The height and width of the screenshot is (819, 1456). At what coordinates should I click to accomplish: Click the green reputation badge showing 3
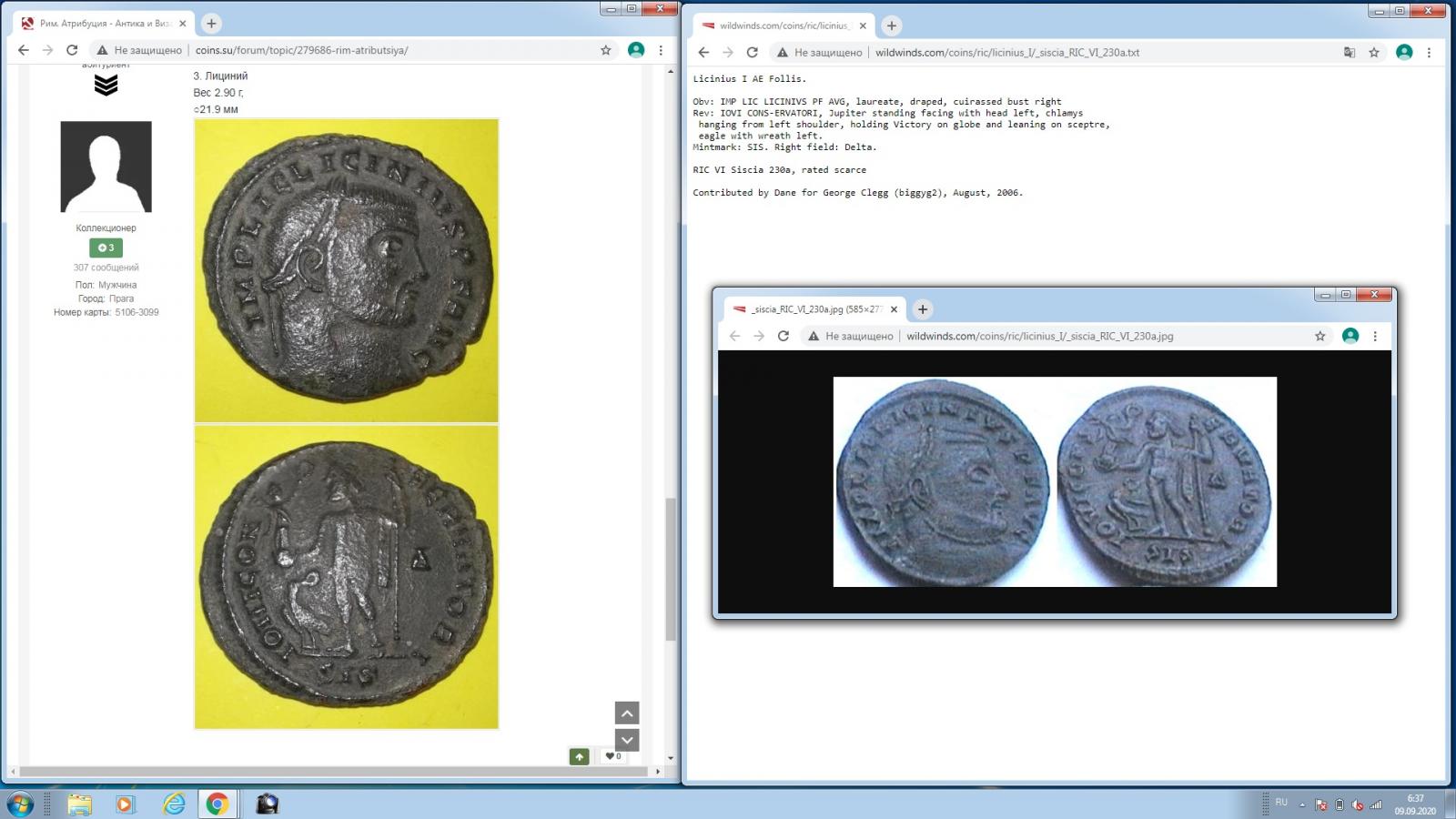(x=106, y=248)
